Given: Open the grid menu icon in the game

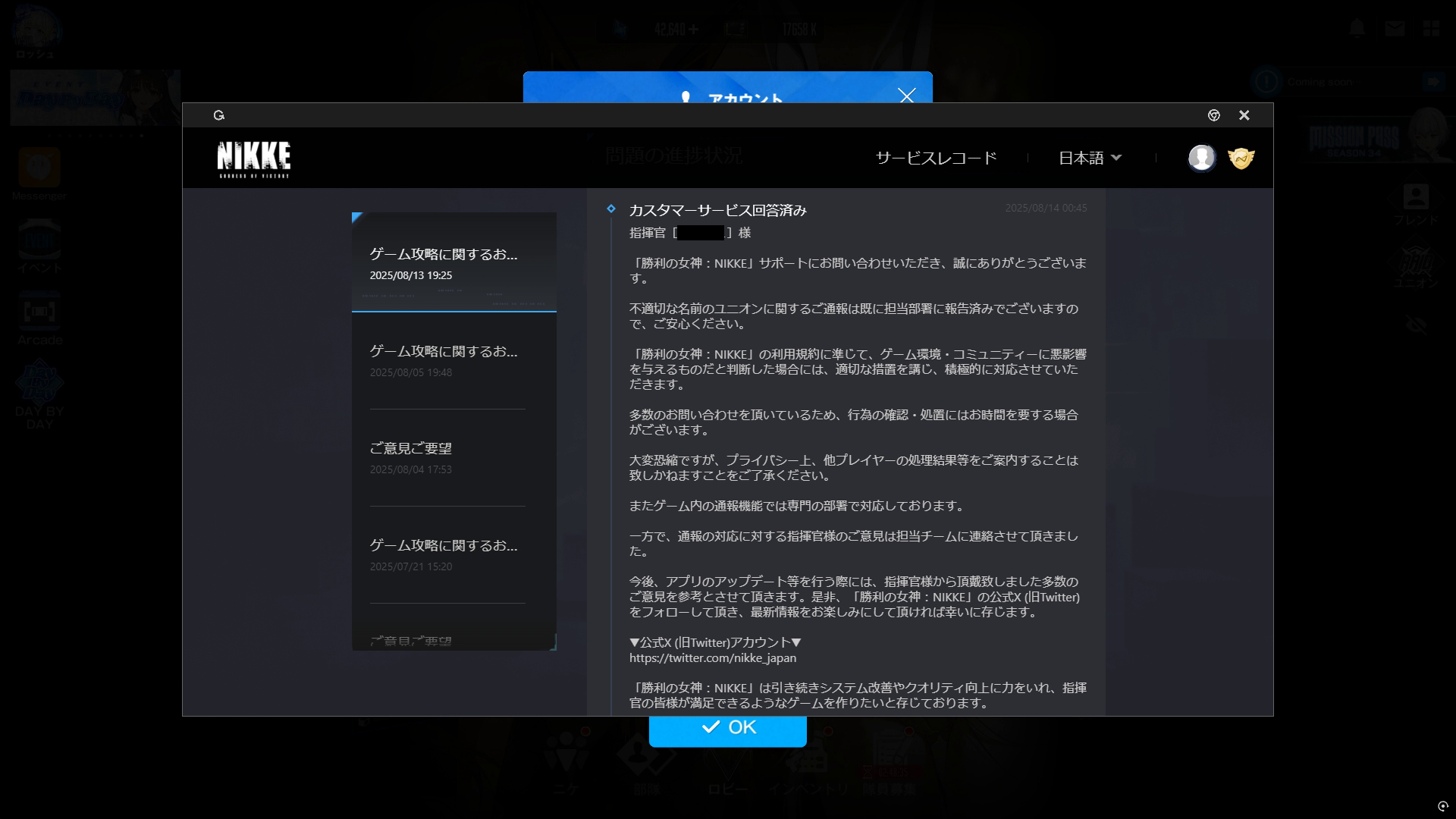Looking at the screenshot, I should (x=1431, y=29).
